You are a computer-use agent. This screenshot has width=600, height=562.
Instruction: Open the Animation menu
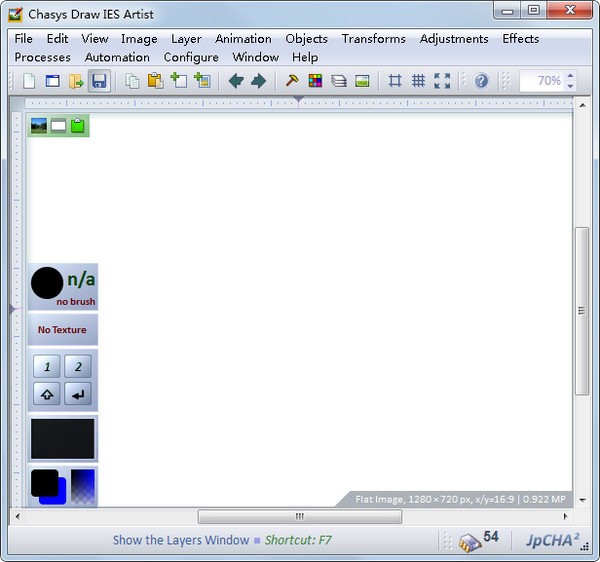[243, 39]
